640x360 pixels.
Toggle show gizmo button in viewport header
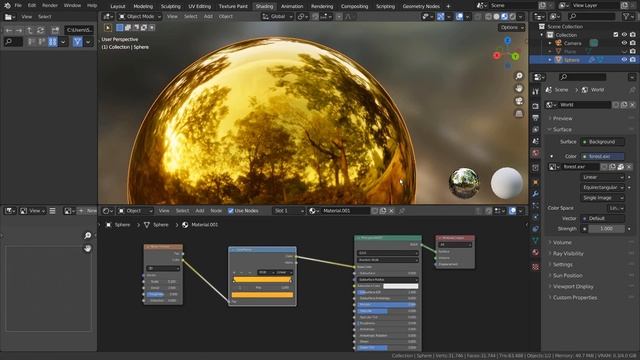coord(440,17)
